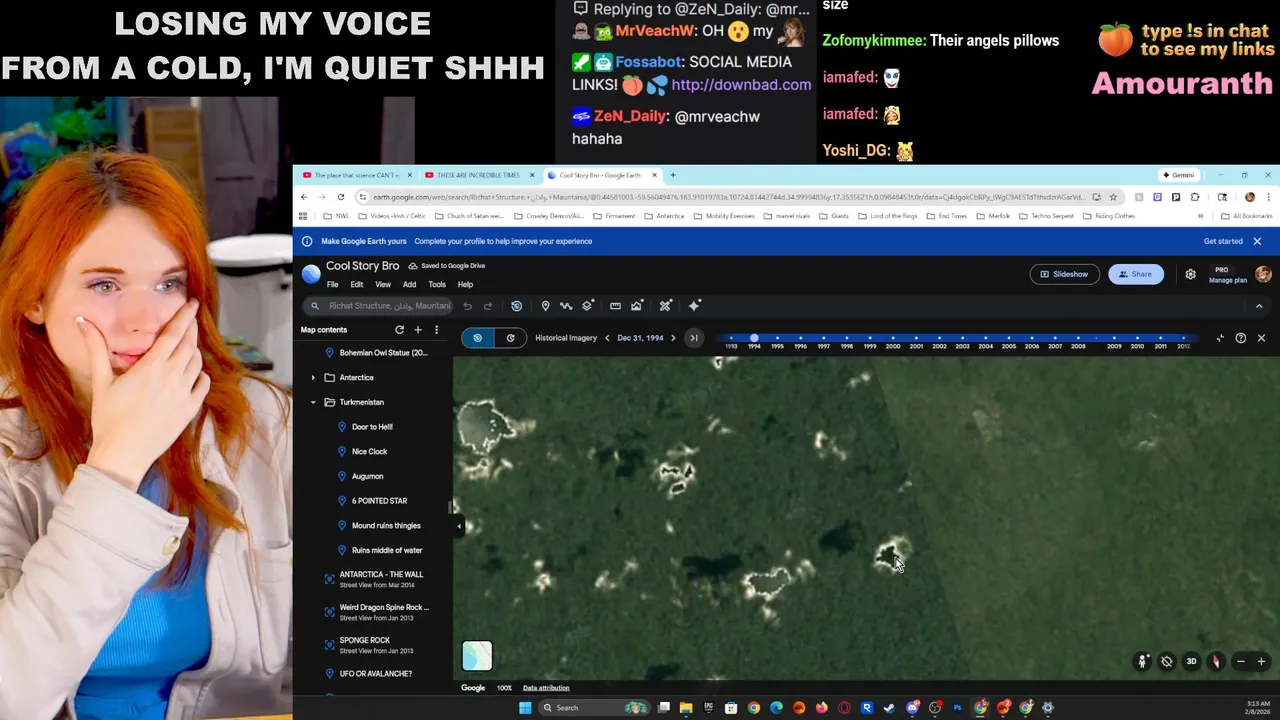Image resolution: width=1280 pixels, height=720 pixels.
Task: Click the Share button
Action: pyautogui.click(x=1136, y=274)
